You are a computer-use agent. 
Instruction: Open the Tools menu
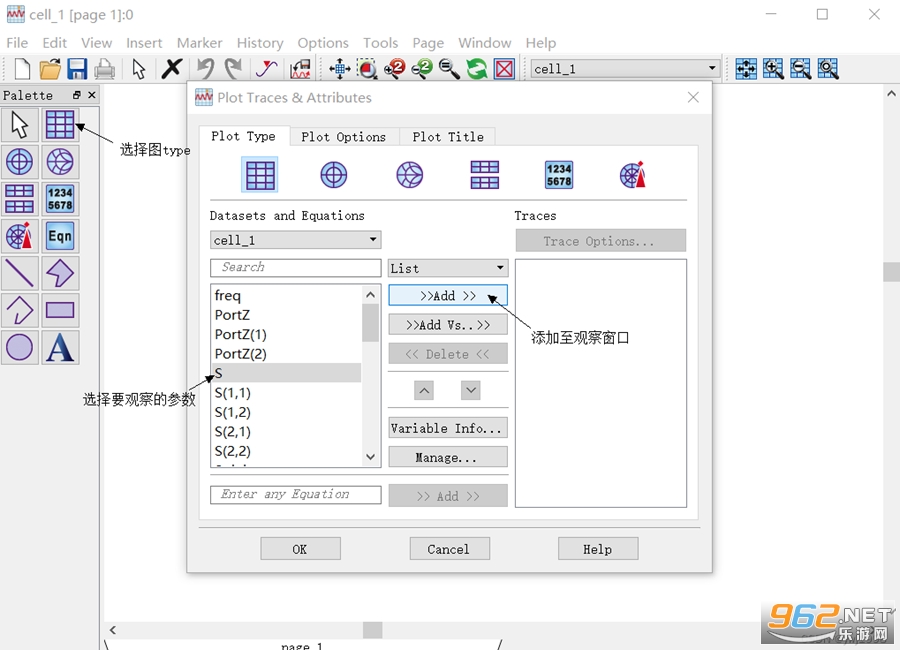(x=380, y=43)
